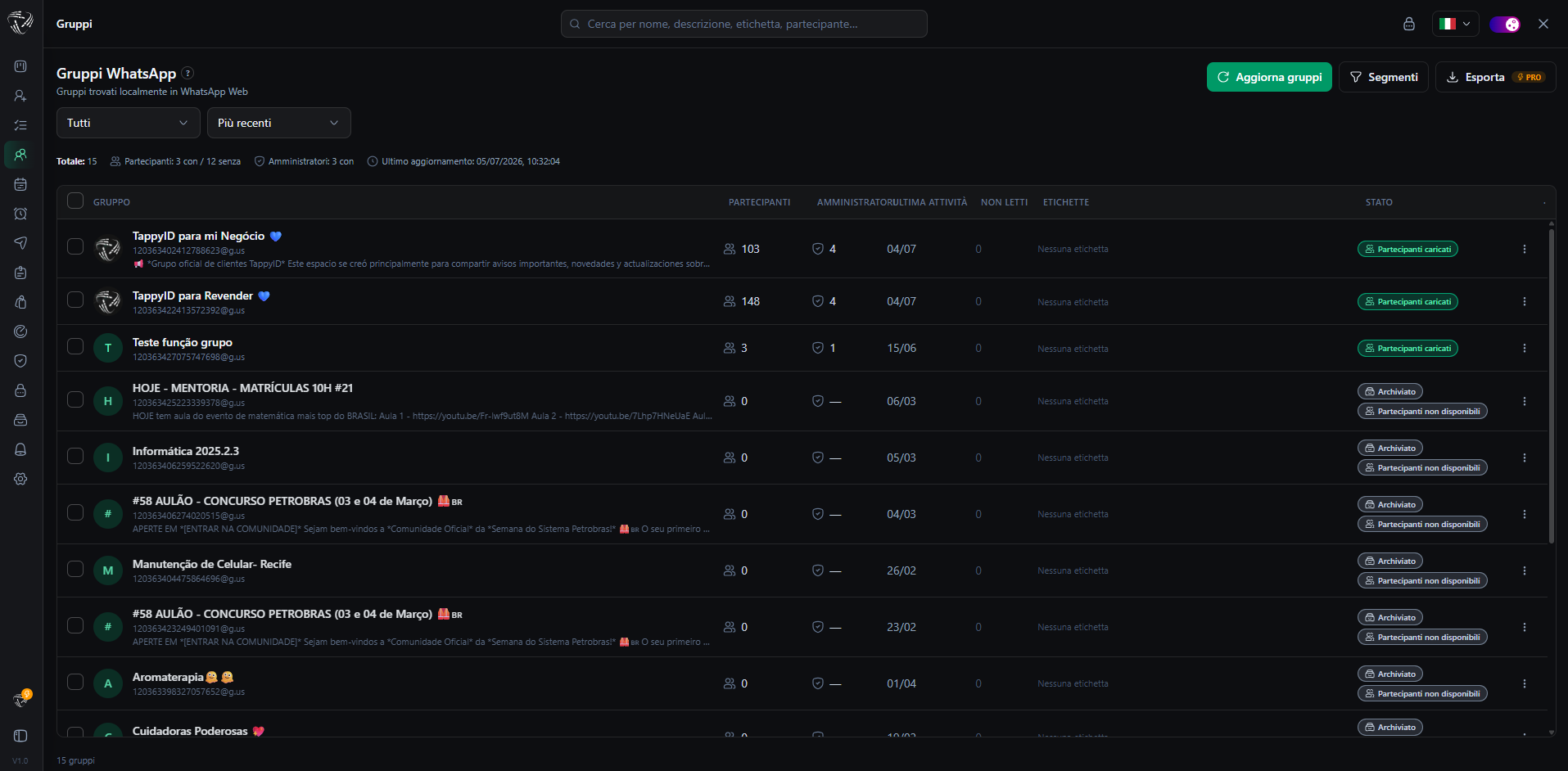The width and height of the screenshot is (1568, 771).
Task: Tick checkbox for Aromaterapia group
Action: pos(75,682)
